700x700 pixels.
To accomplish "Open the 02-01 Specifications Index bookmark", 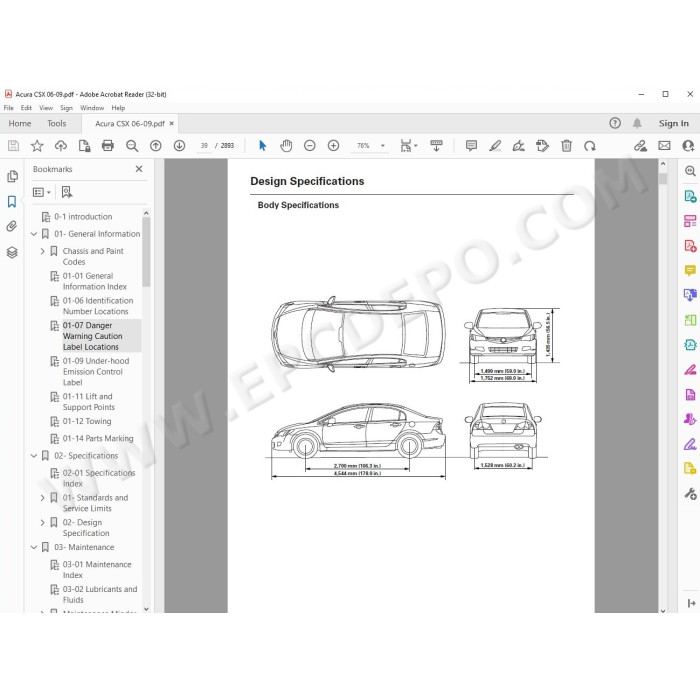I will click(99, 478).
